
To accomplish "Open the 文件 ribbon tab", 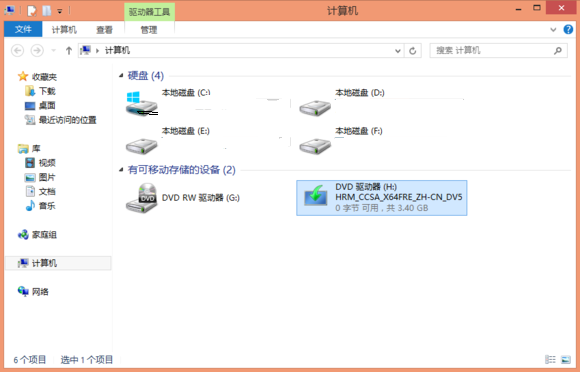I will point(23,29).
